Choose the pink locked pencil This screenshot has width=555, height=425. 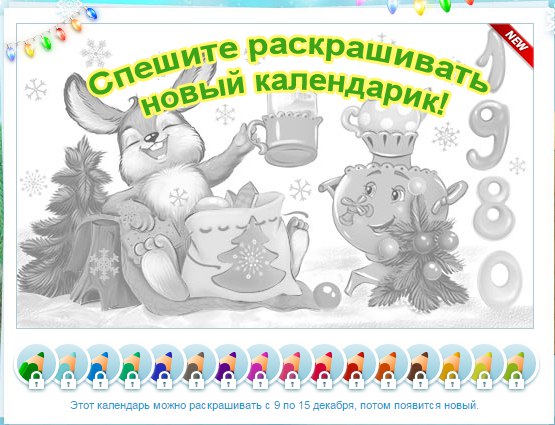pyautogui.click(x=292, y=365)
